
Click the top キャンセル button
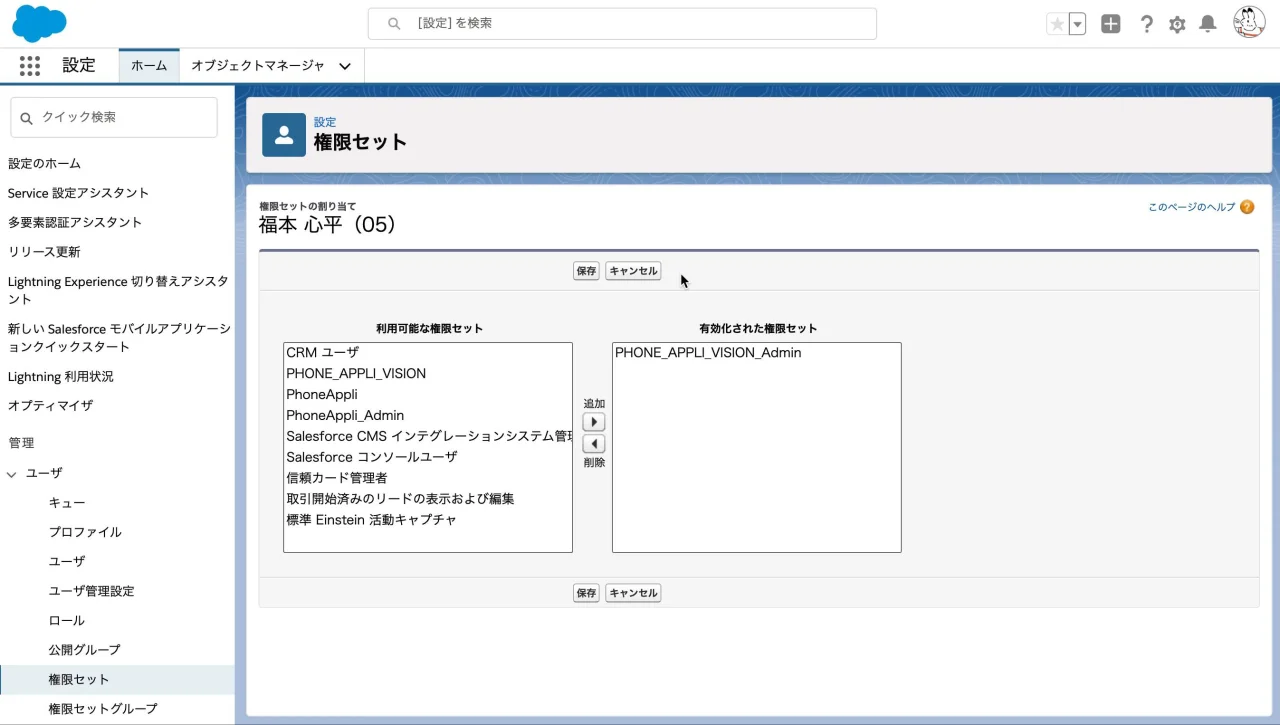(633, 271)
